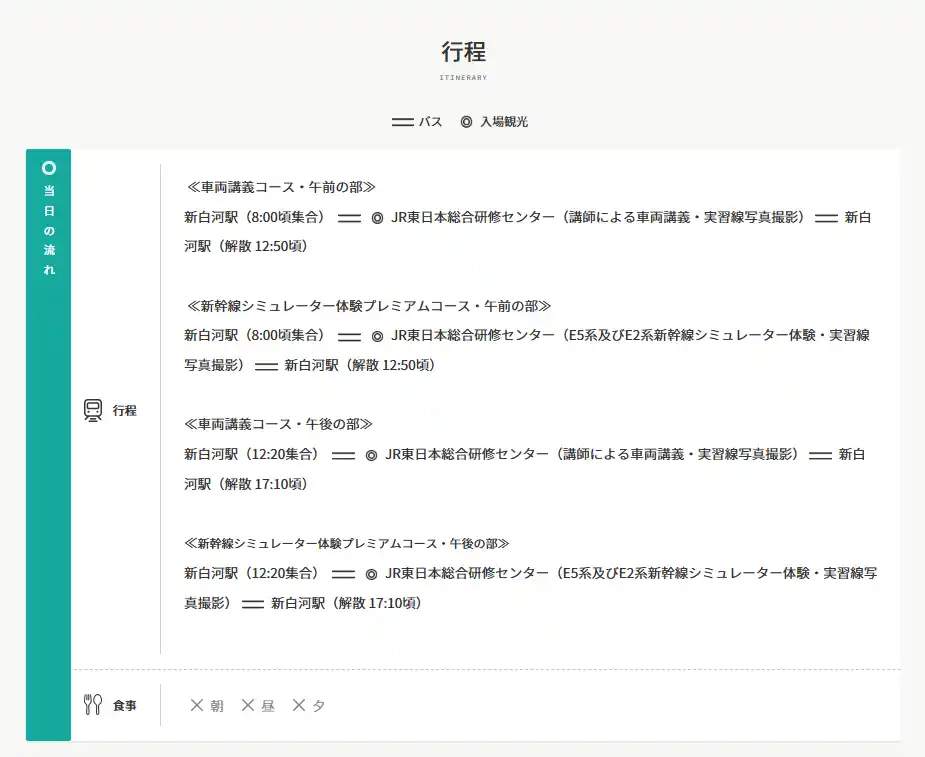Click the X mark beside 昼
Viewport: 925px width, 757px height.
[248, 705]
